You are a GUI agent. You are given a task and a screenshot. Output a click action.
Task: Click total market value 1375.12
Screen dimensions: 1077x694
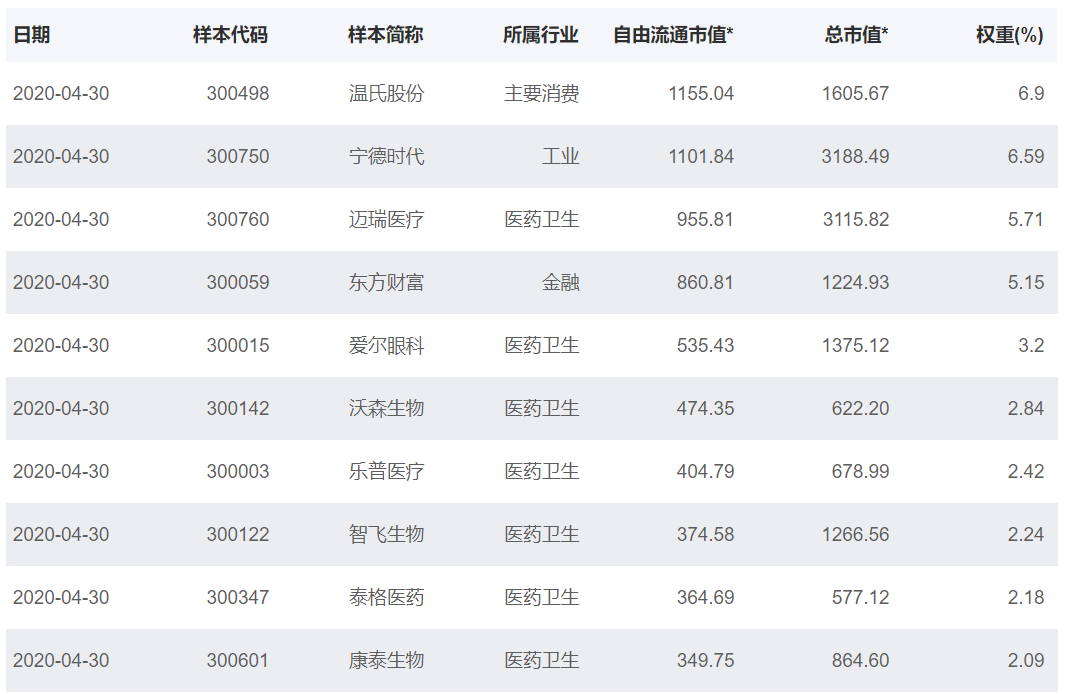[856, 346]
